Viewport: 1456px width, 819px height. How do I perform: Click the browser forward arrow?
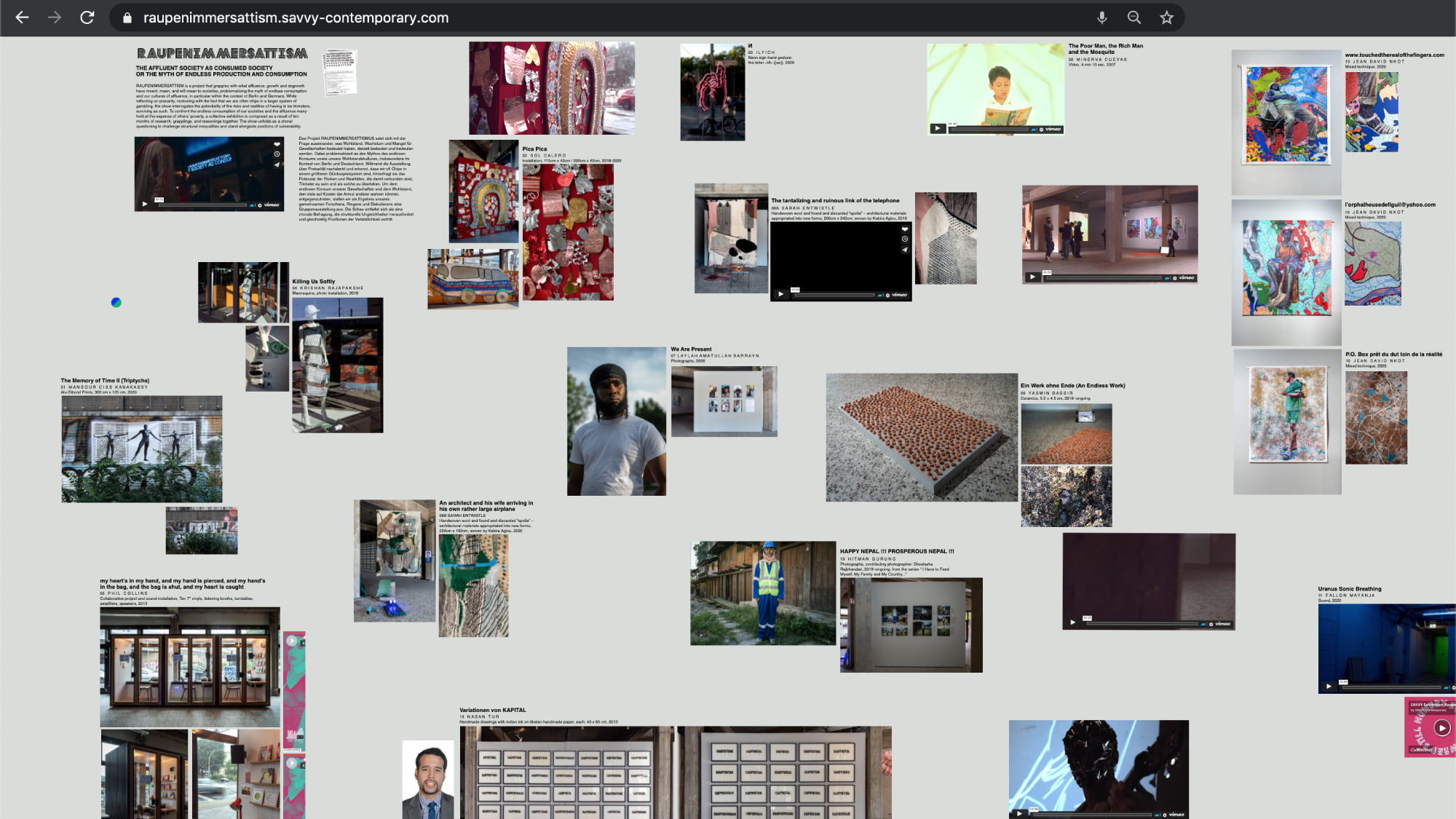coord(55,17)
